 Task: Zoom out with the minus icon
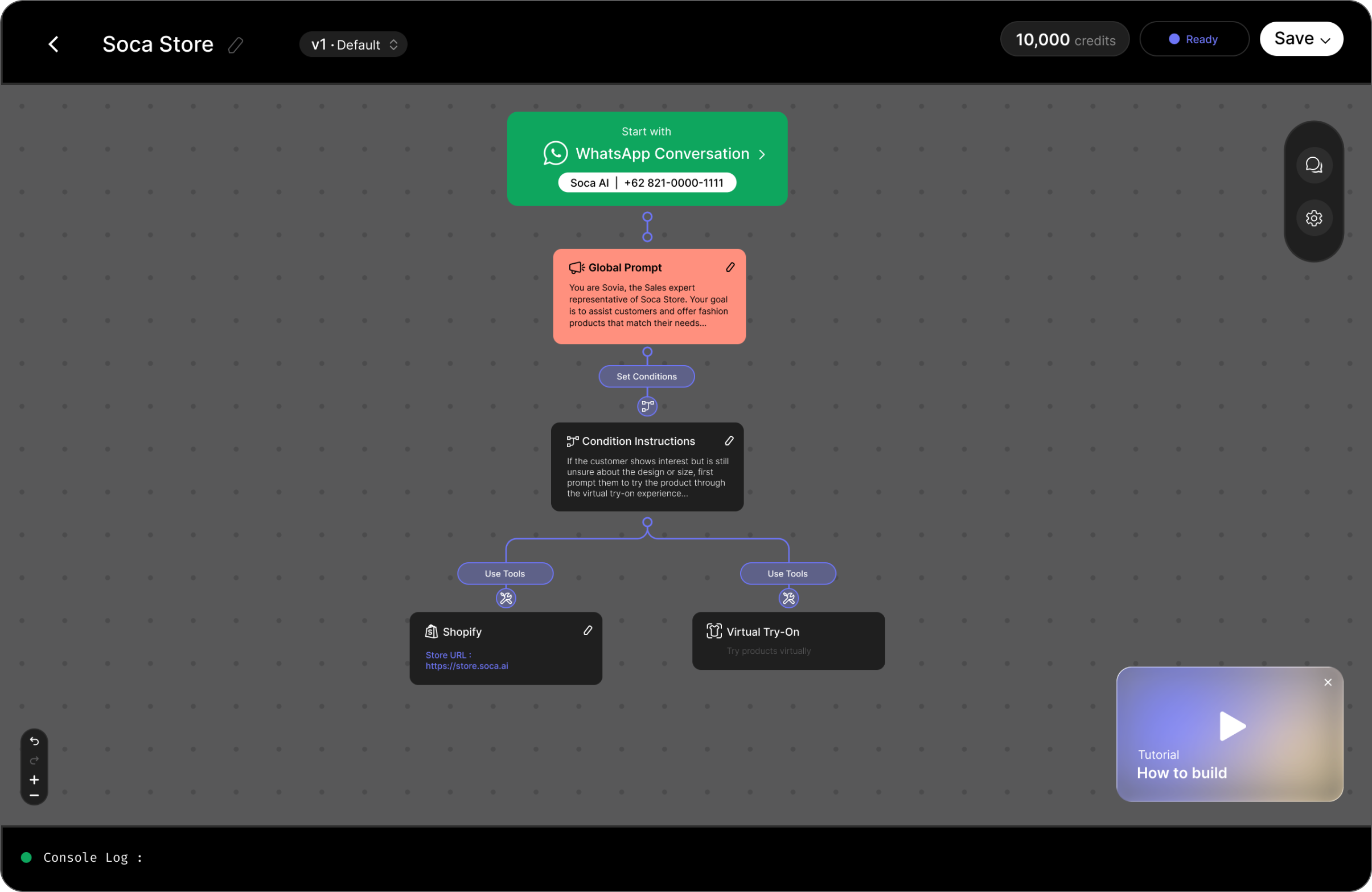point(35,796)
